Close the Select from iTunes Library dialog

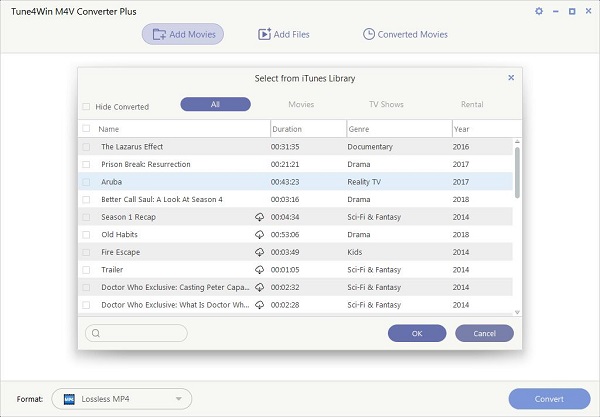(511, 78)
